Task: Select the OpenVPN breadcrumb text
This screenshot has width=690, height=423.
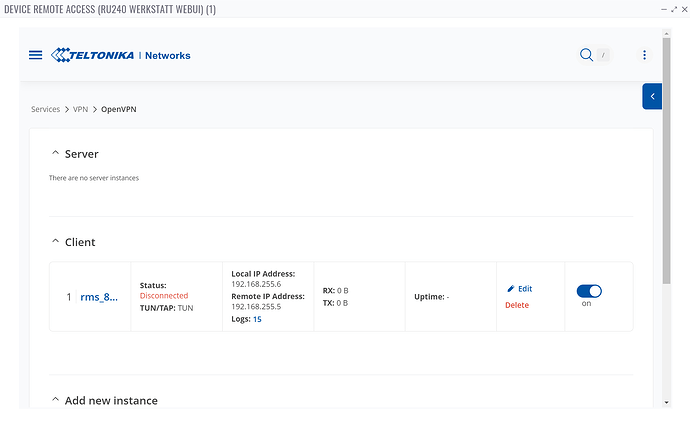Action: click(119, 109)
